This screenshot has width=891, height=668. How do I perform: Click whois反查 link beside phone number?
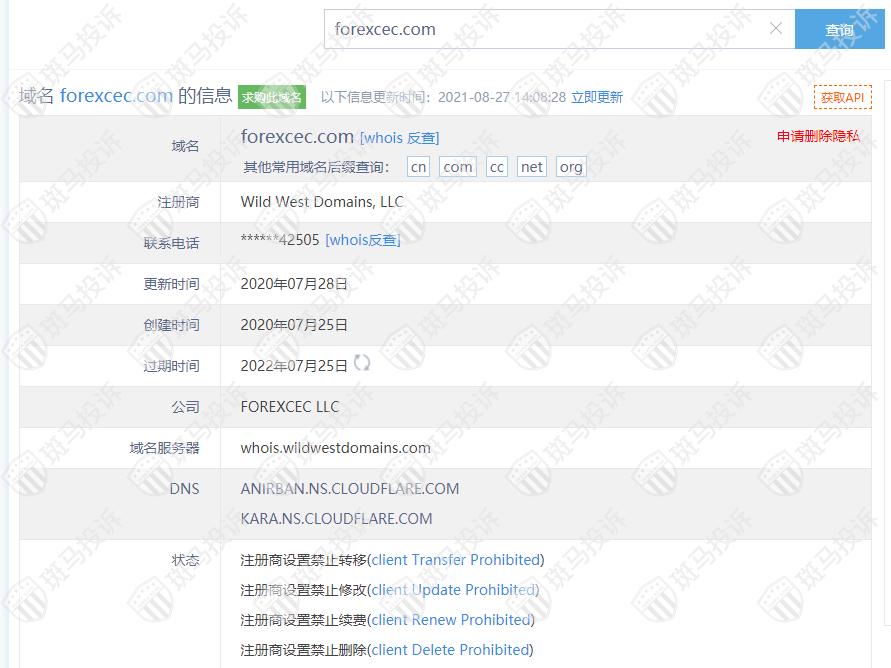[x=363, y=240]
